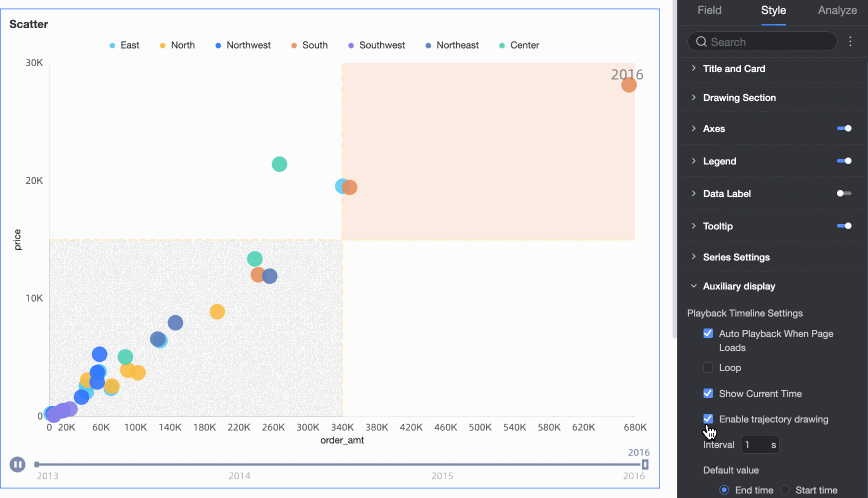The height and width of the screenshot is (498, 868).
Task: Select End time as default value
Action: tap(724, 490)
